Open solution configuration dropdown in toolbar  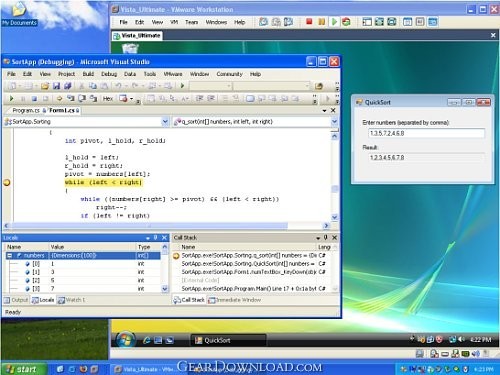[x=229, y=86]
